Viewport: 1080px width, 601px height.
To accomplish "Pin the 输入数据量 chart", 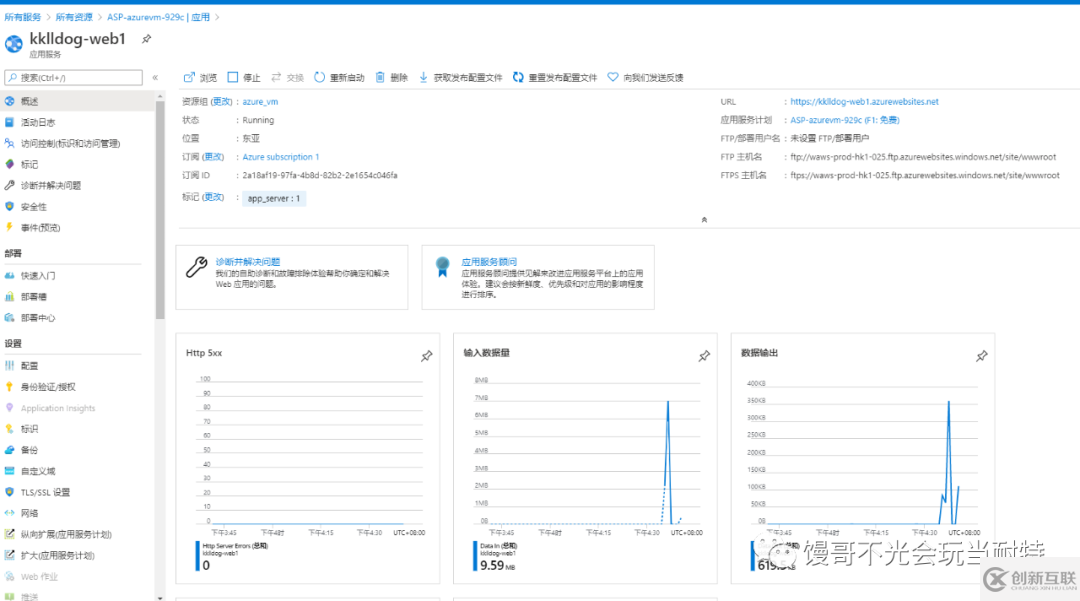I will (704, 355).
